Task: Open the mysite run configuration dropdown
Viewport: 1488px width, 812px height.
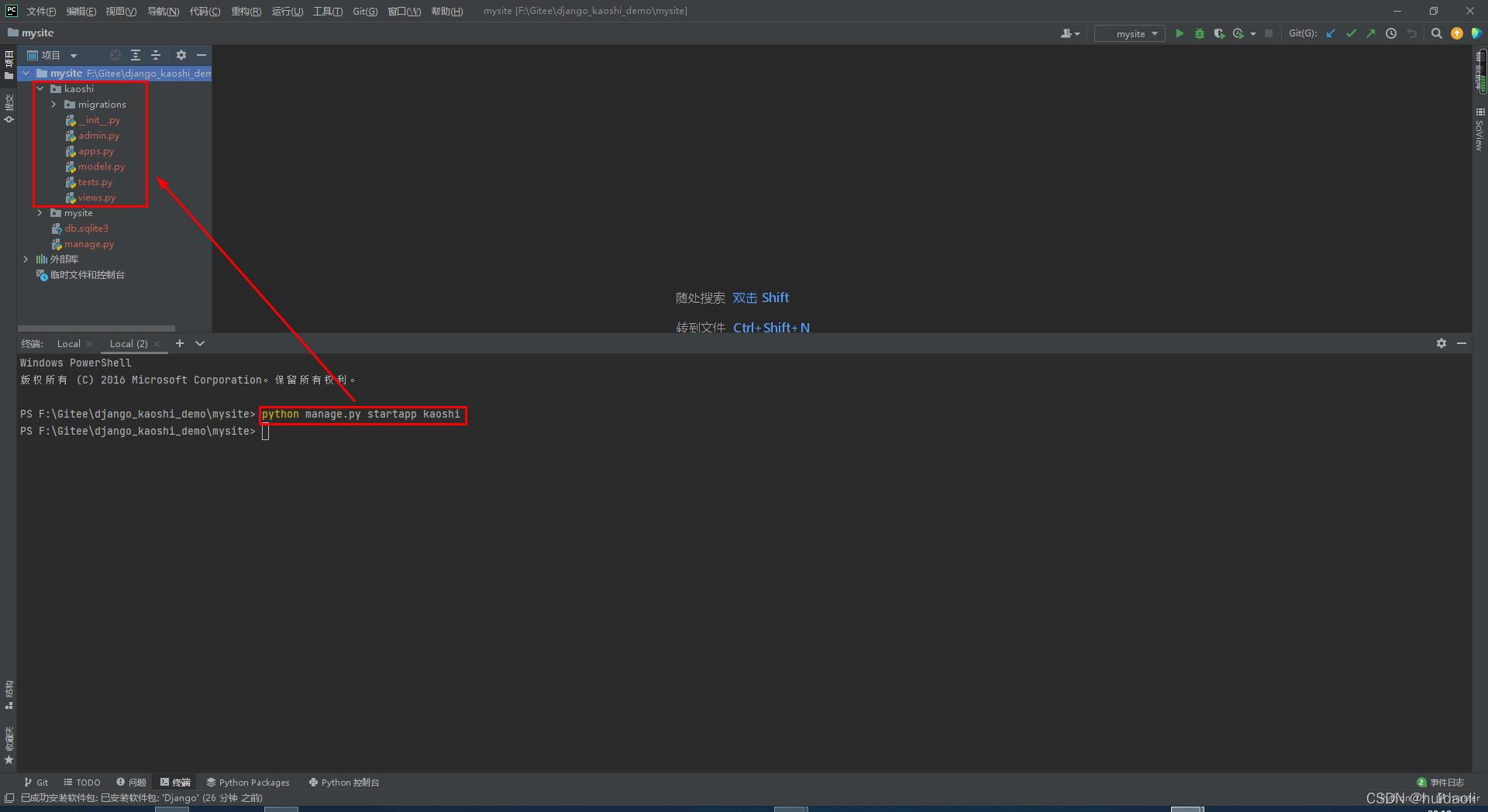Action: coord(1130,33)
